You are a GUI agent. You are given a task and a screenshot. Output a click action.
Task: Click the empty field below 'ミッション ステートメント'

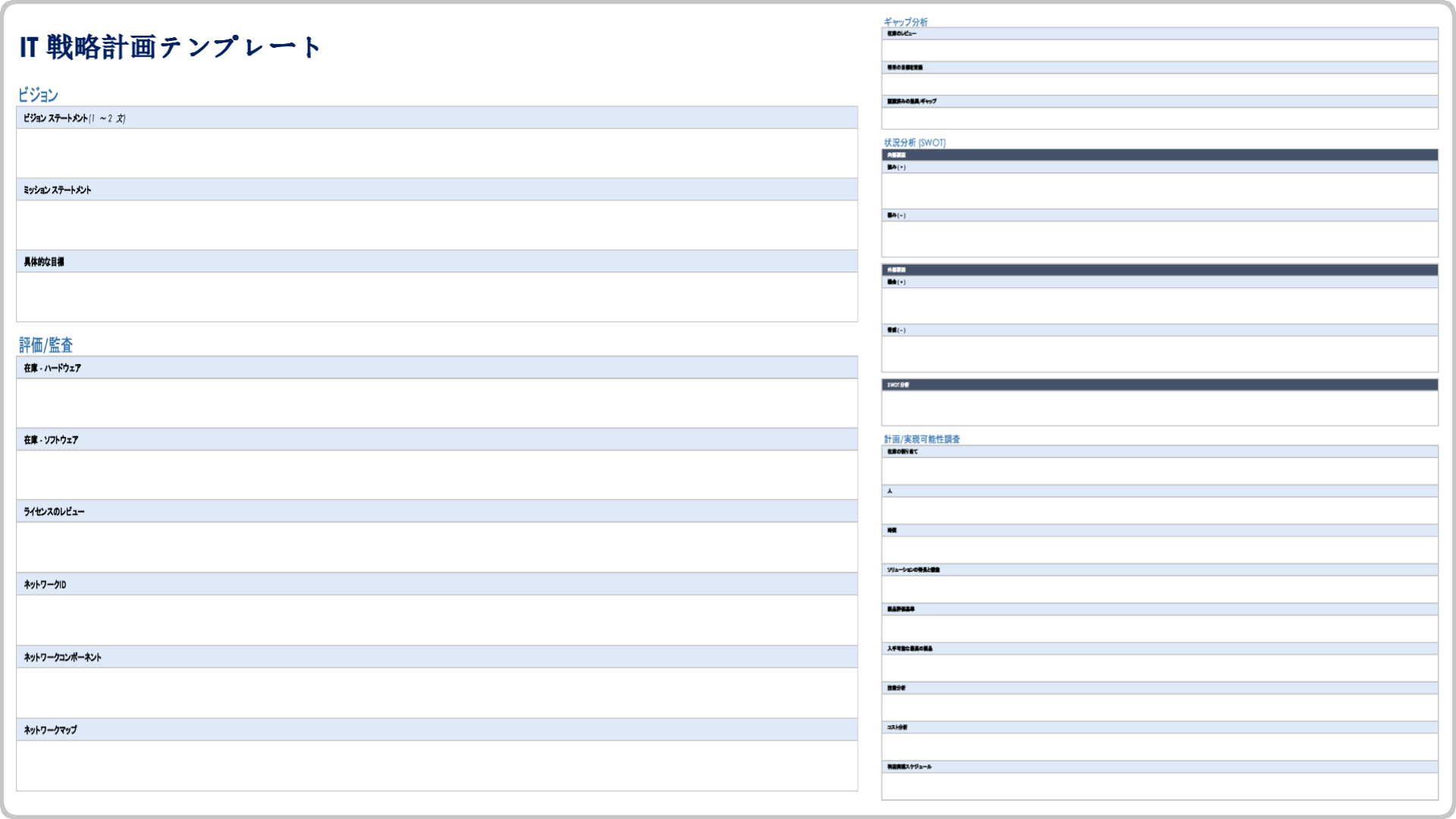tap(437, 225)
